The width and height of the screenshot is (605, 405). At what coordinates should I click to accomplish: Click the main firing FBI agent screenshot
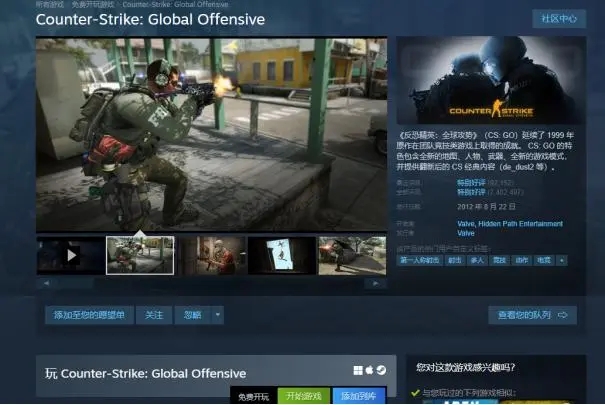211,134
